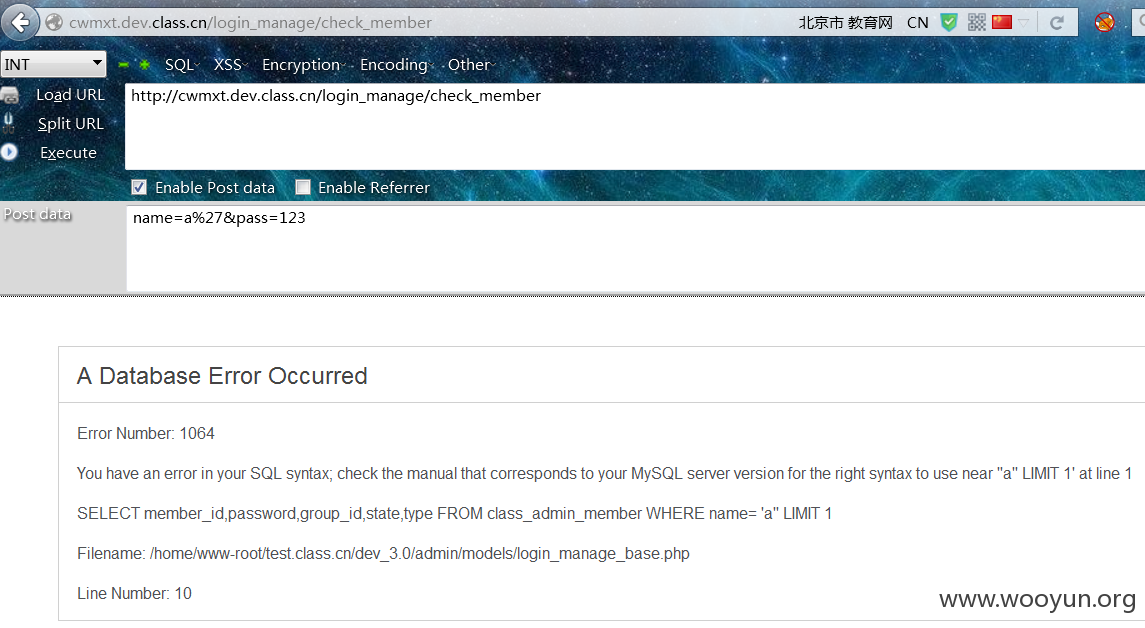
Task: Click the SELECT member_id query line
Action: pyautogui.click(x=454, y=513)
